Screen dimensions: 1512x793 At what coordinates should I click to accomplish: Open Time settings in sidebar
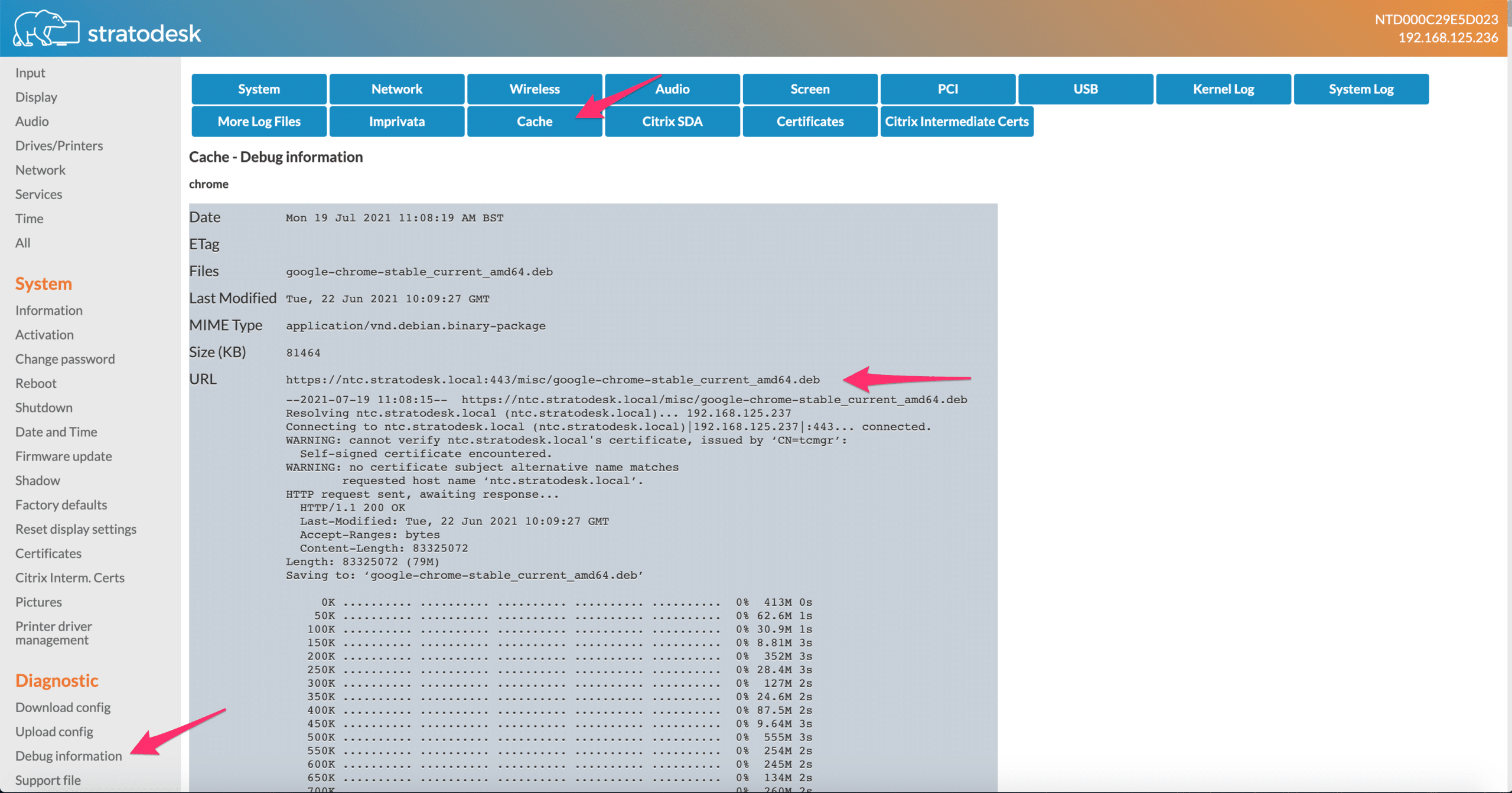click(x=29, y=218)
